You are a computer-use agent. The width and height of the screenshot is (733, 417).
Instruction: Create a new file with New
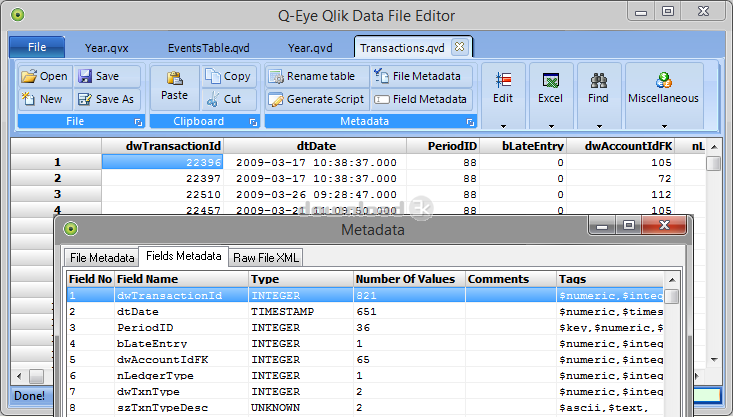[x=45, y=99]
